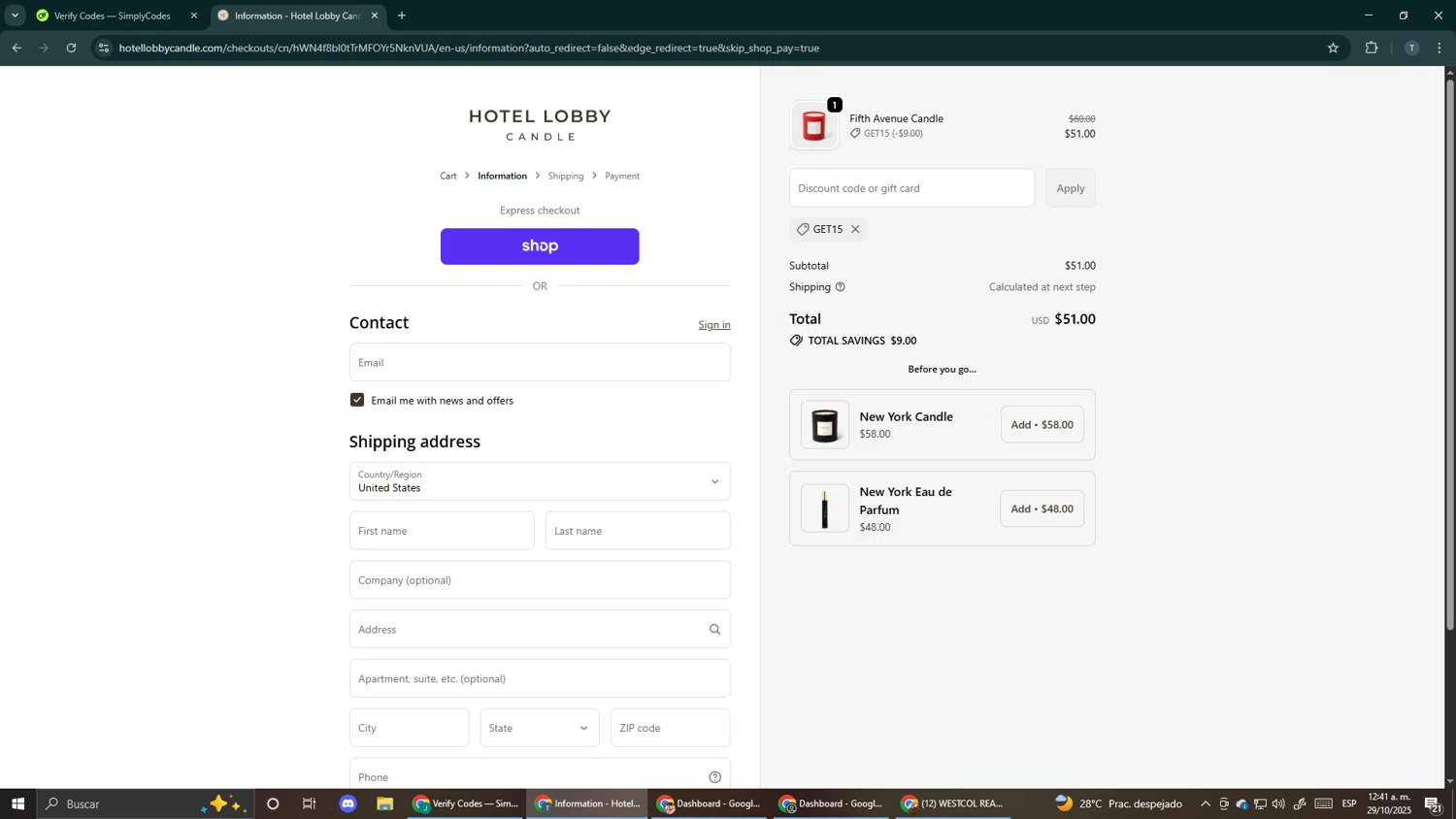Switch to WESTCOL taskbar Chrome window
This screenshot has width=1456, height=819.
953,803
